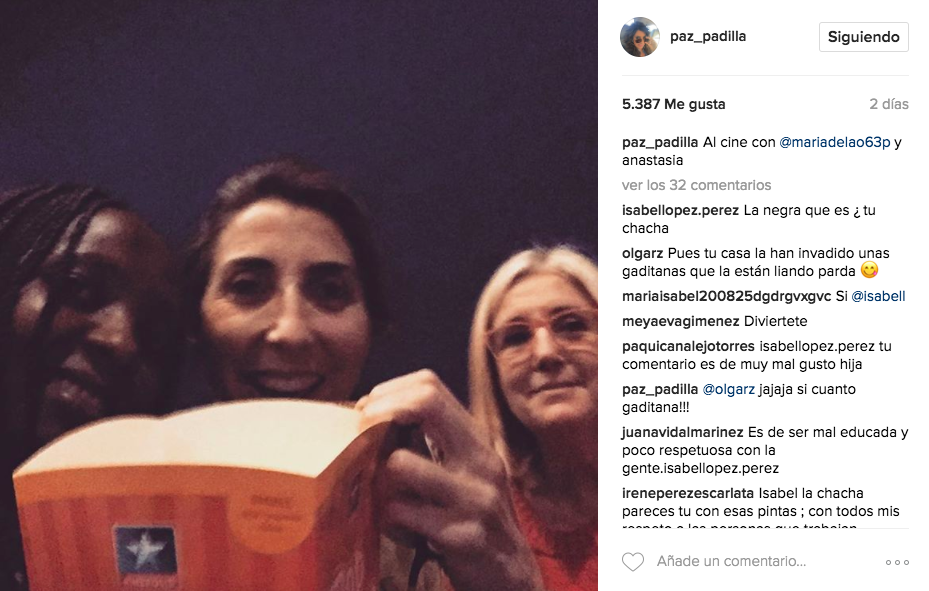Screen dimensions: 929x591
Task: Open ireneperezescarlata commenter profile
Action: click(687, 493)
